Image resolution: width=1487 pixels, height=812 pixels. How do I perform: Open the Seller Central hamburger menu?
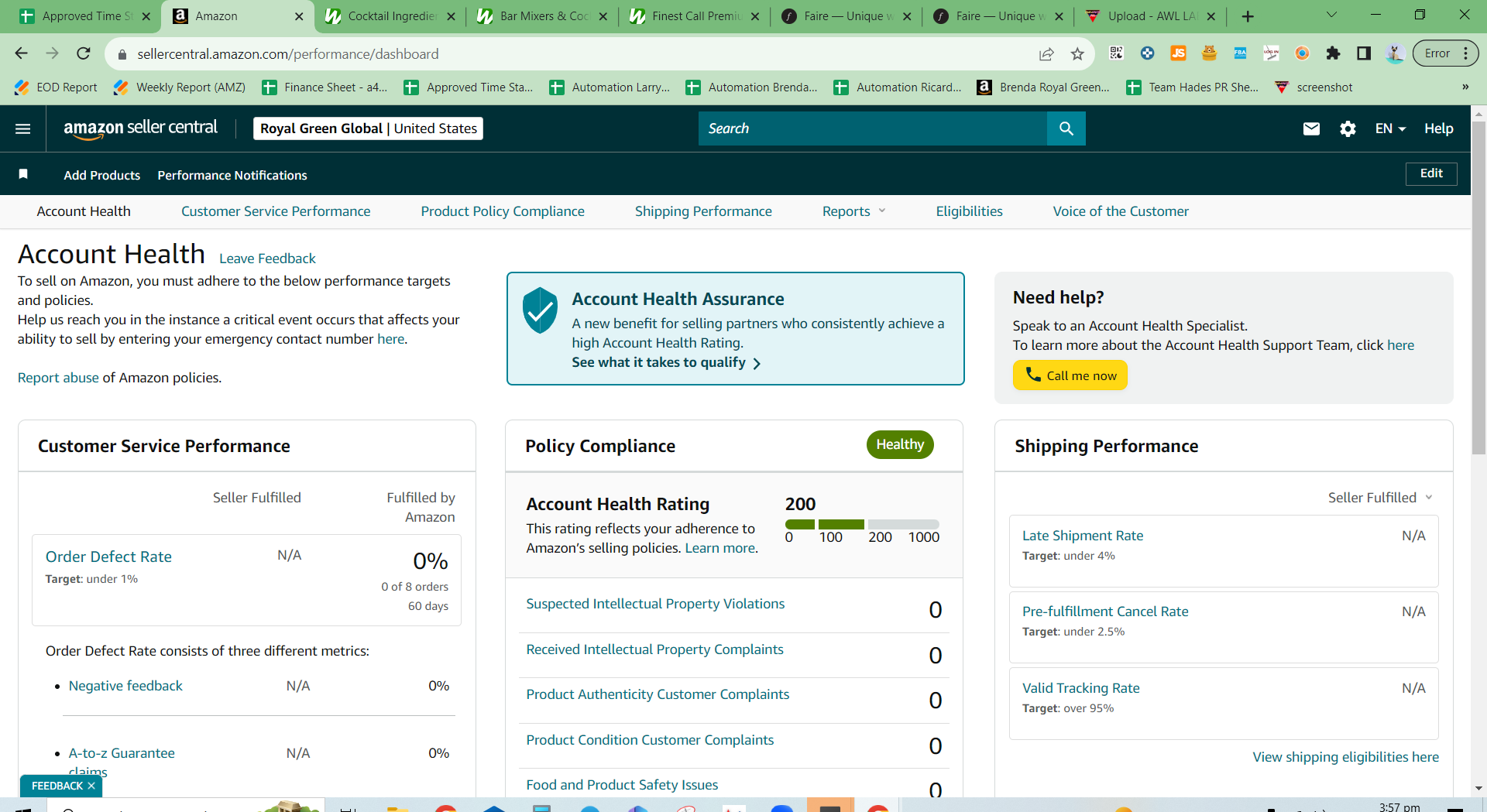click(x=23, y=128)
